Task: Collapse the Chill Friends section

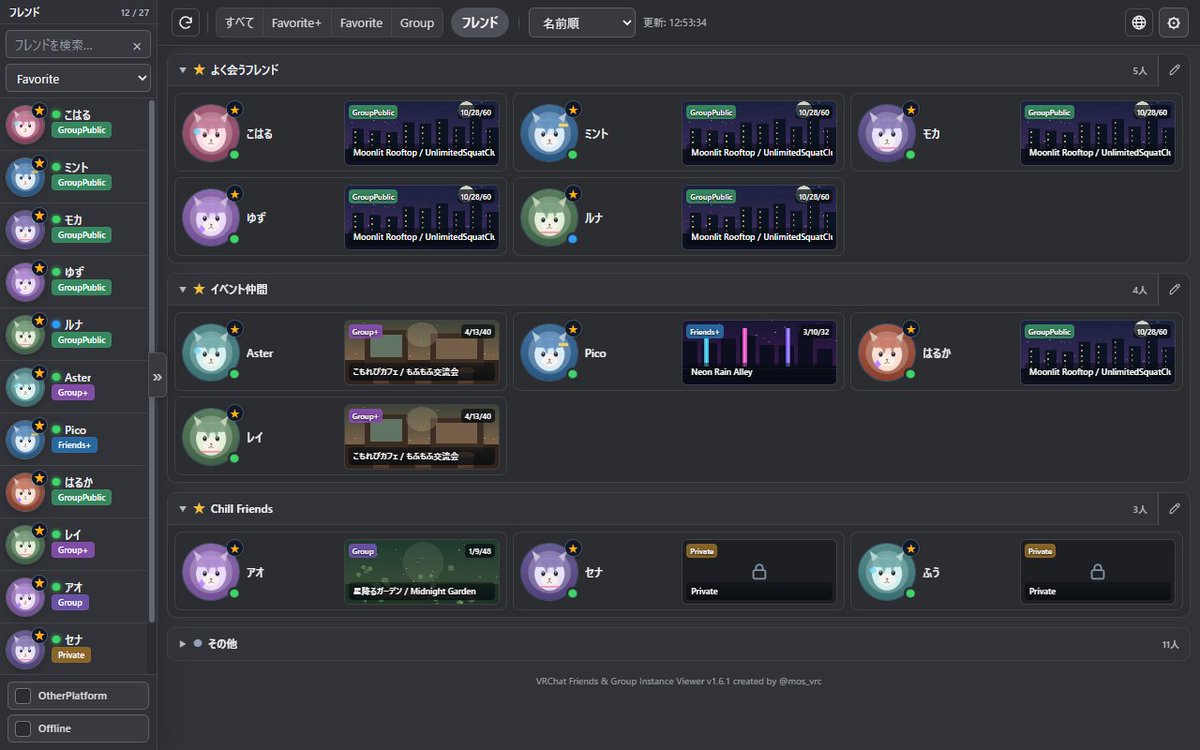Action: point(183,509)
